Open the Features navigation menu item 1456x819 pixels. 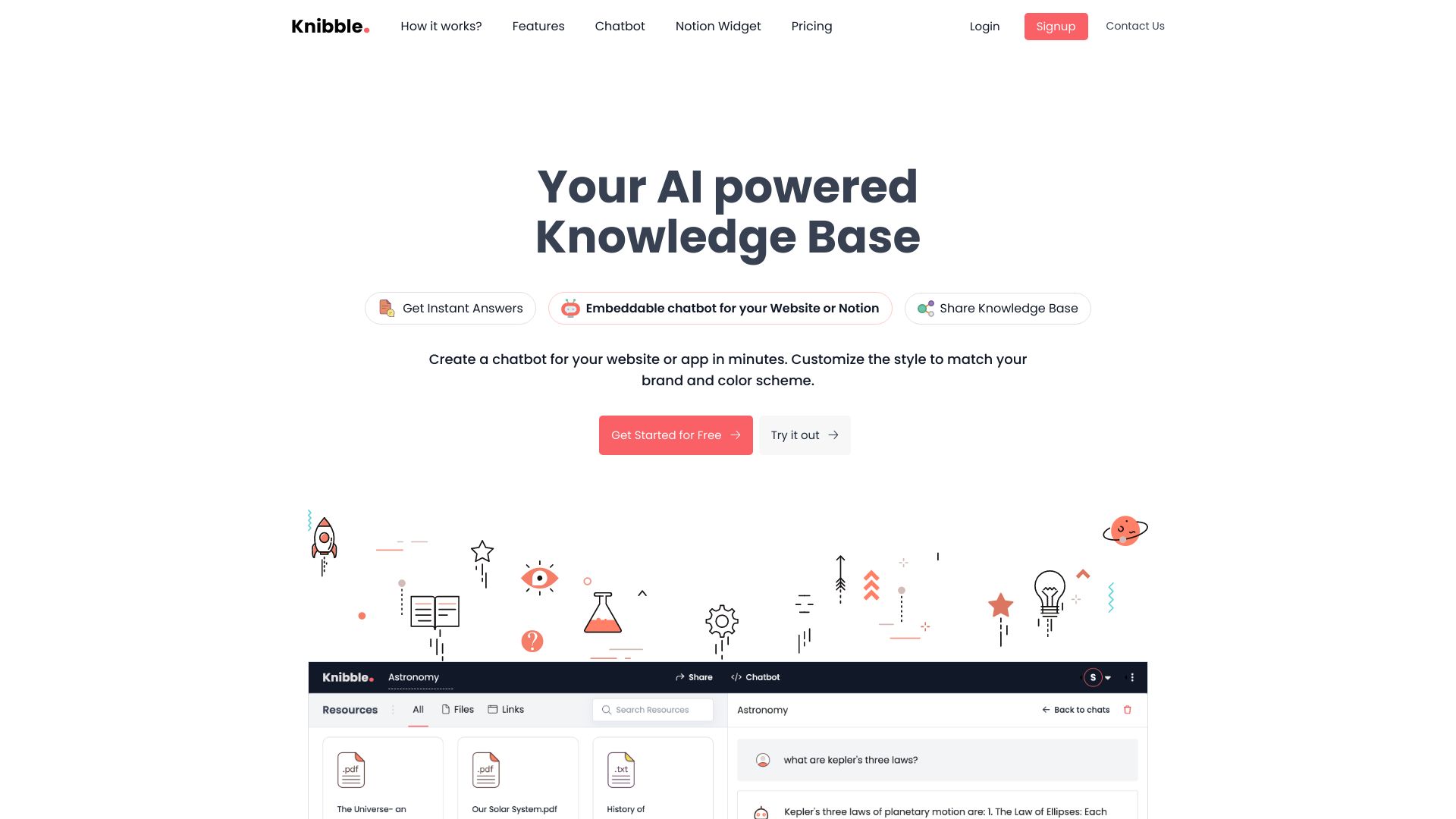click(x=538, y=26)
